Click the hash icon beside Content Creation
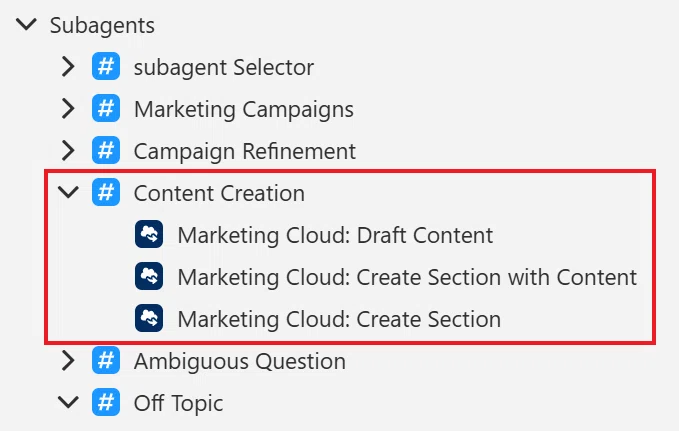The image size is (679, 431). pos(106,192)
